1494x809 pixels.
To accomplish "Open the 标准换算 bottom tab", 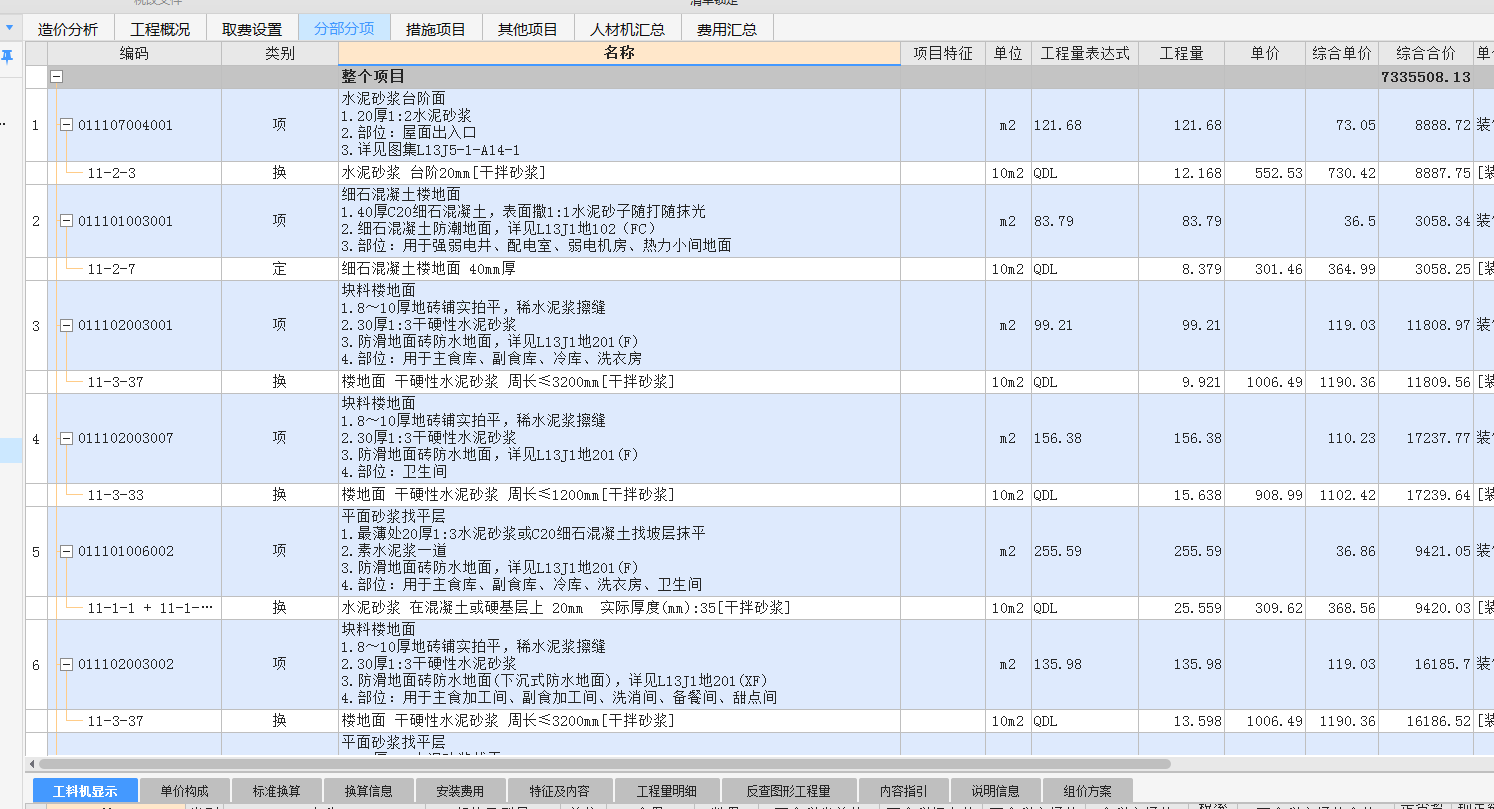I will click(x=277, y=791).
